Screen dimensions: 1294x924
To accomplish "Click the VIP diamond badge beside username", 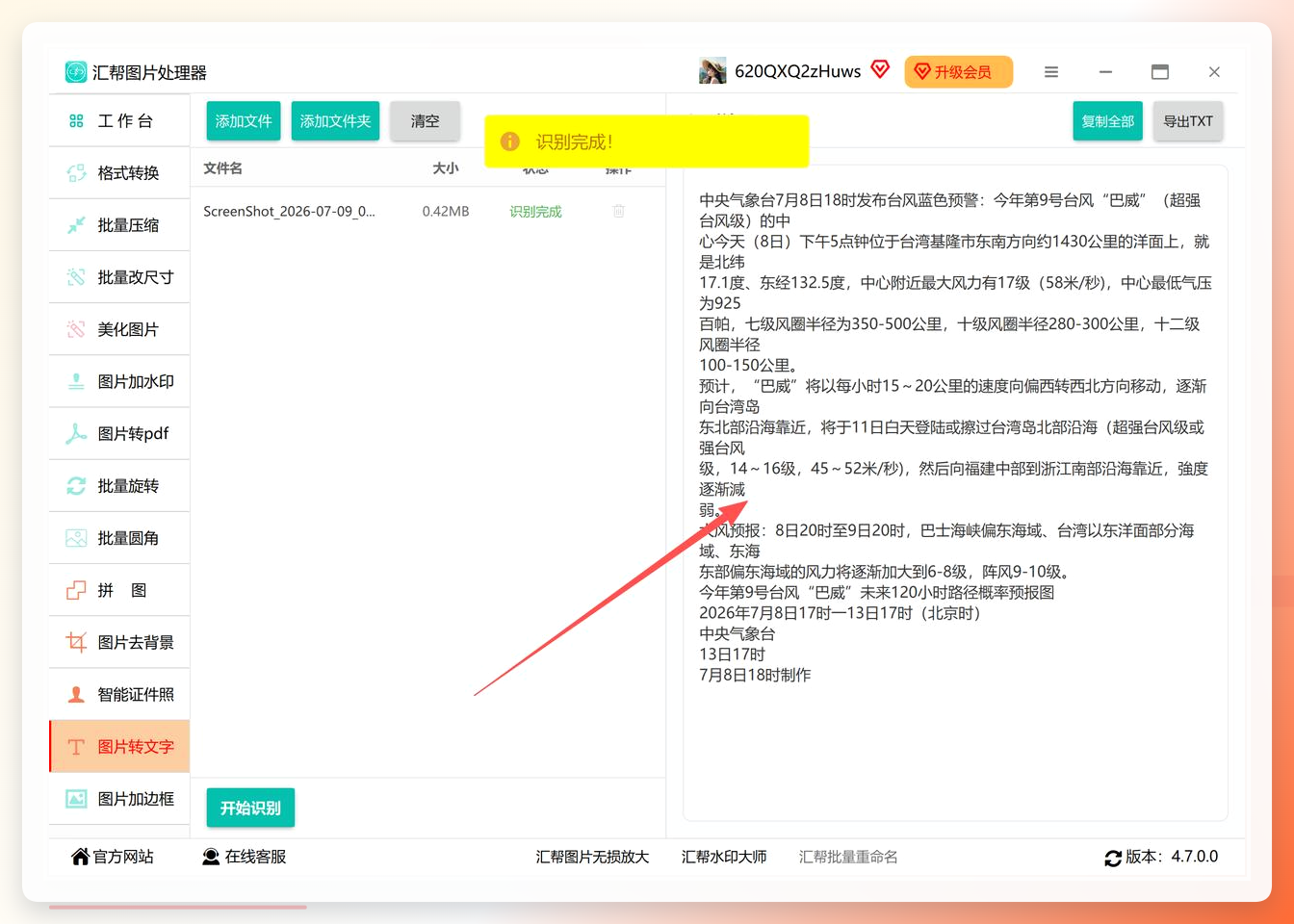I will click(x=880, y=69).
